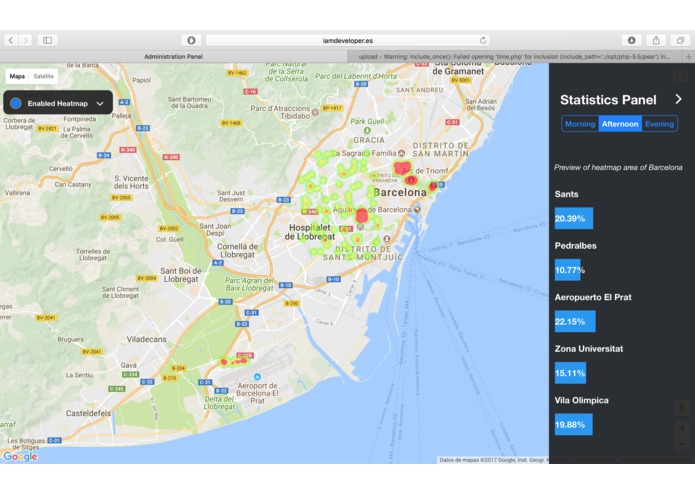Click the Parc d'Atraccions Tibidabo marker

[x=315, y=112]
